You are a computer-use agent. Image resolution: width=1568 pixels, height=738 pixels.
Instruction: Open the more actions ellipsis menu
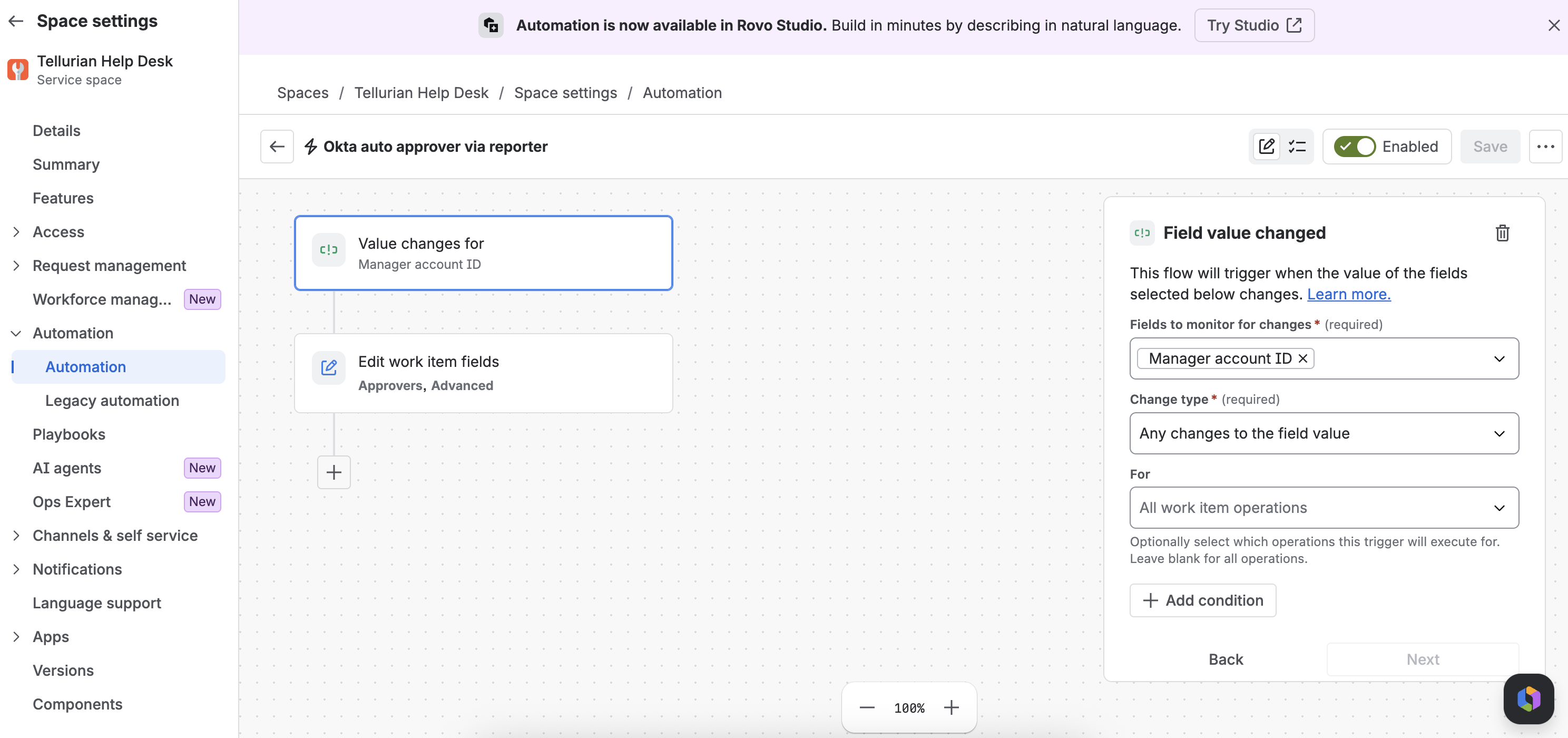point(1545,146)
